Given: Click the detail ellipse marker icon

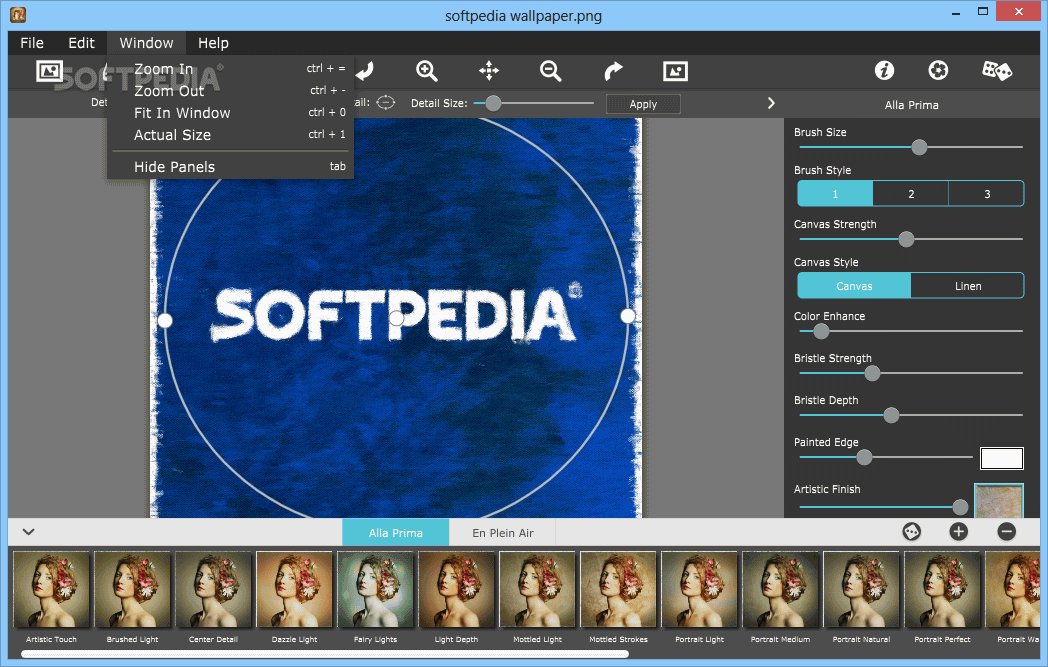Looking at the screenshot, I should [x=386, y=103].
